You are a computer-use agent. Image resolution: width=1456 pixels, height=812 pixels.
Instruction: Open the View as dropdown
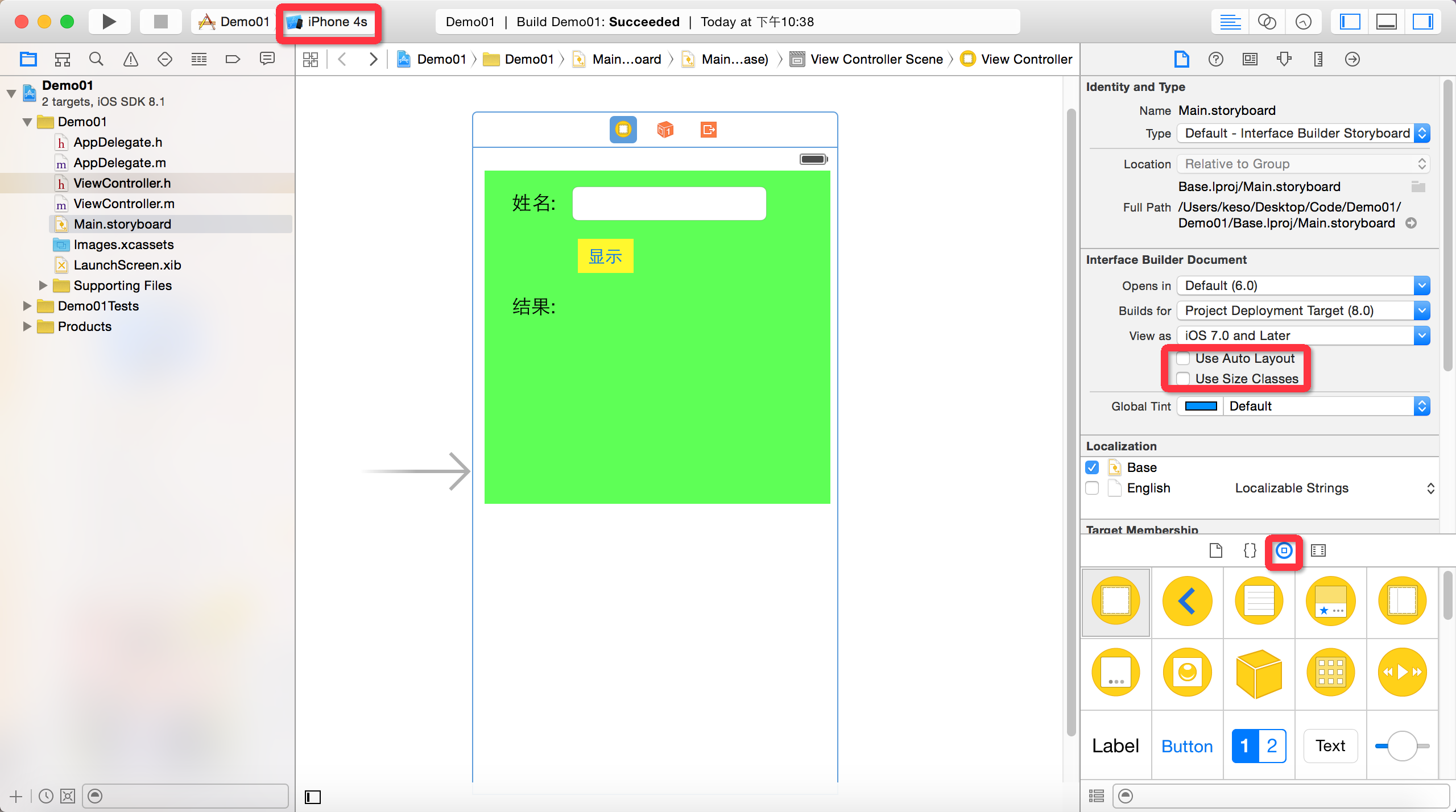coord(1304,335)
